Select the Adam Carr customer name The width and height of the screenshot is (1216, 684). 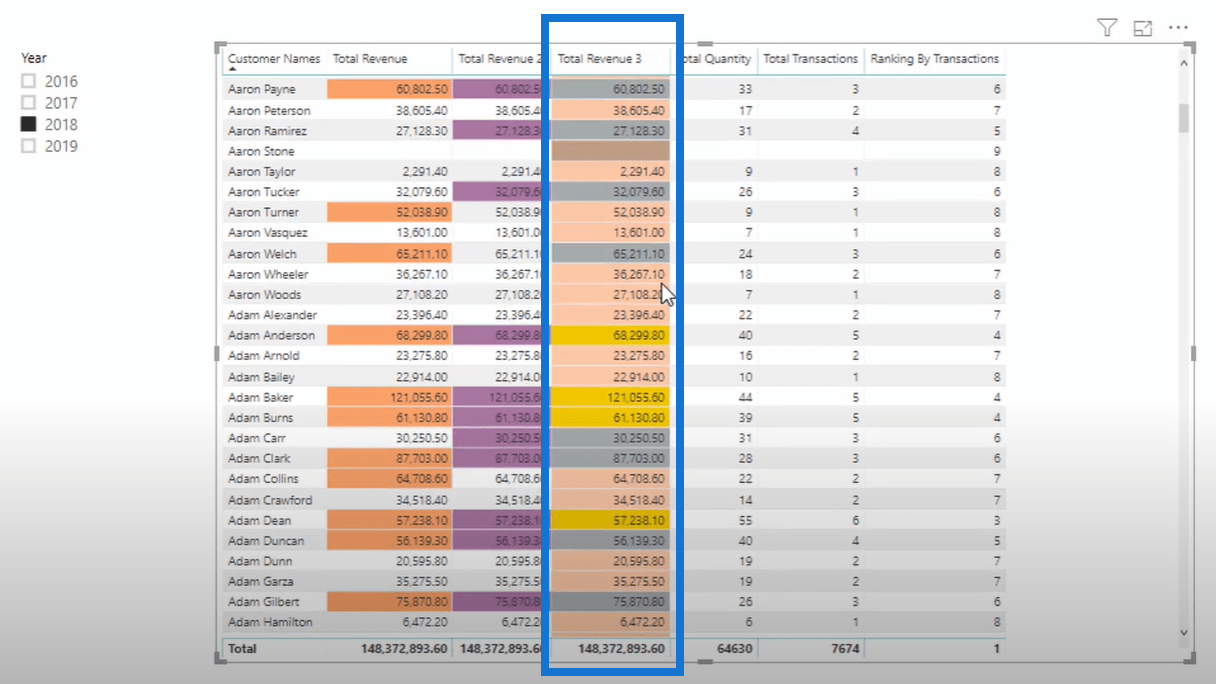click(257, 438)
